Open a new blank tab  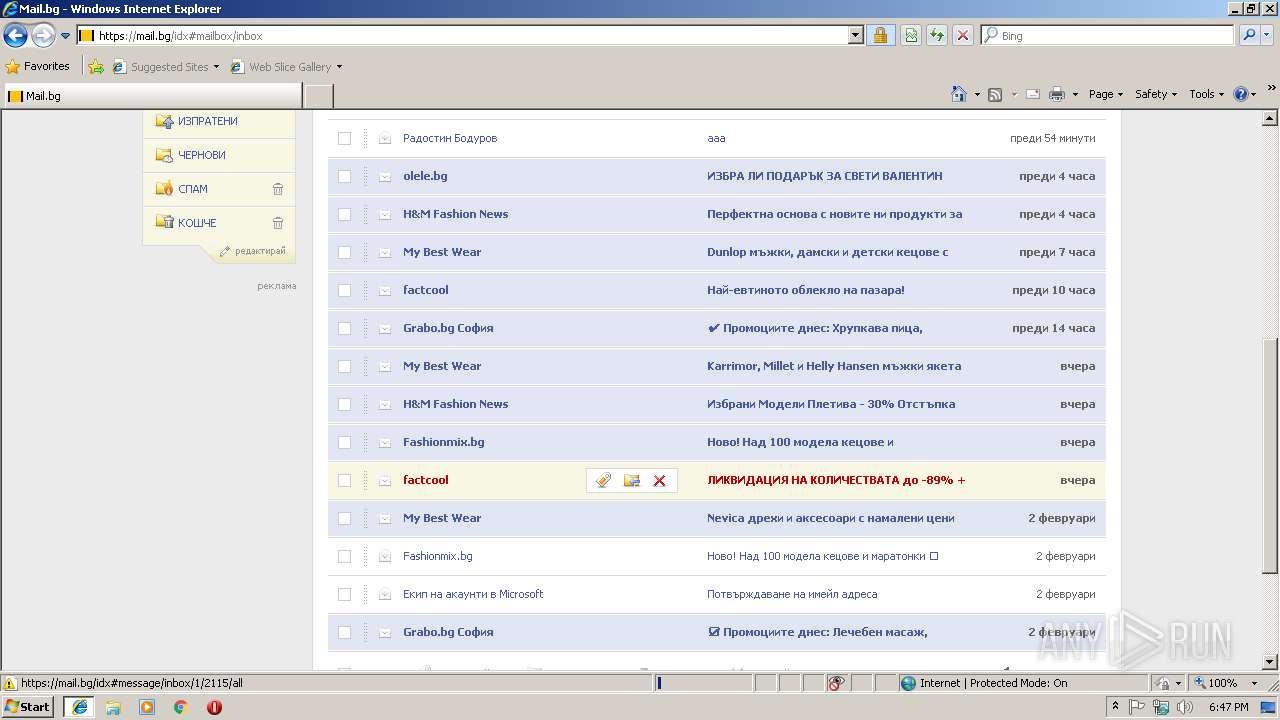[x=318, y=96]
